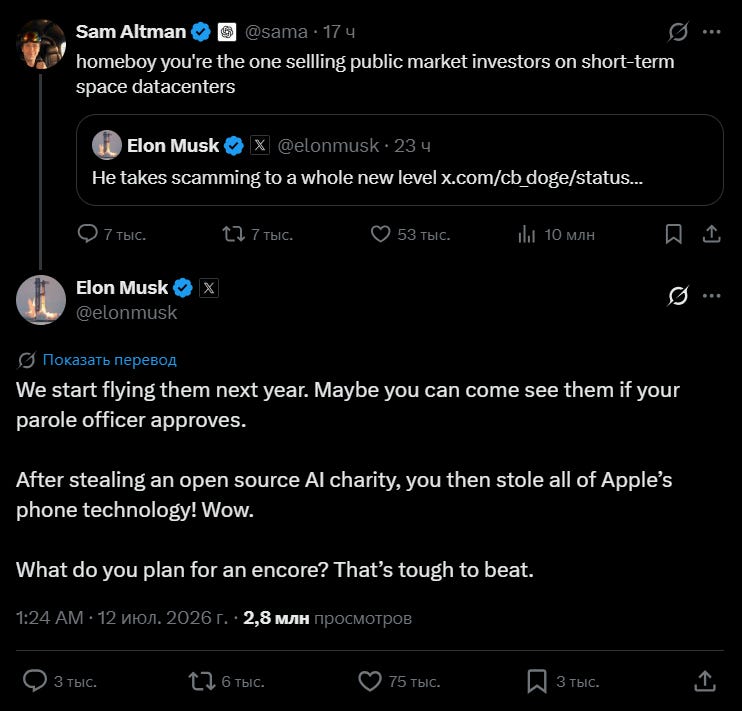The height and width of the screenshot is (711, 742).
Task: Open Grok icon on Elon Musk's reply
Action: point(678,296)
